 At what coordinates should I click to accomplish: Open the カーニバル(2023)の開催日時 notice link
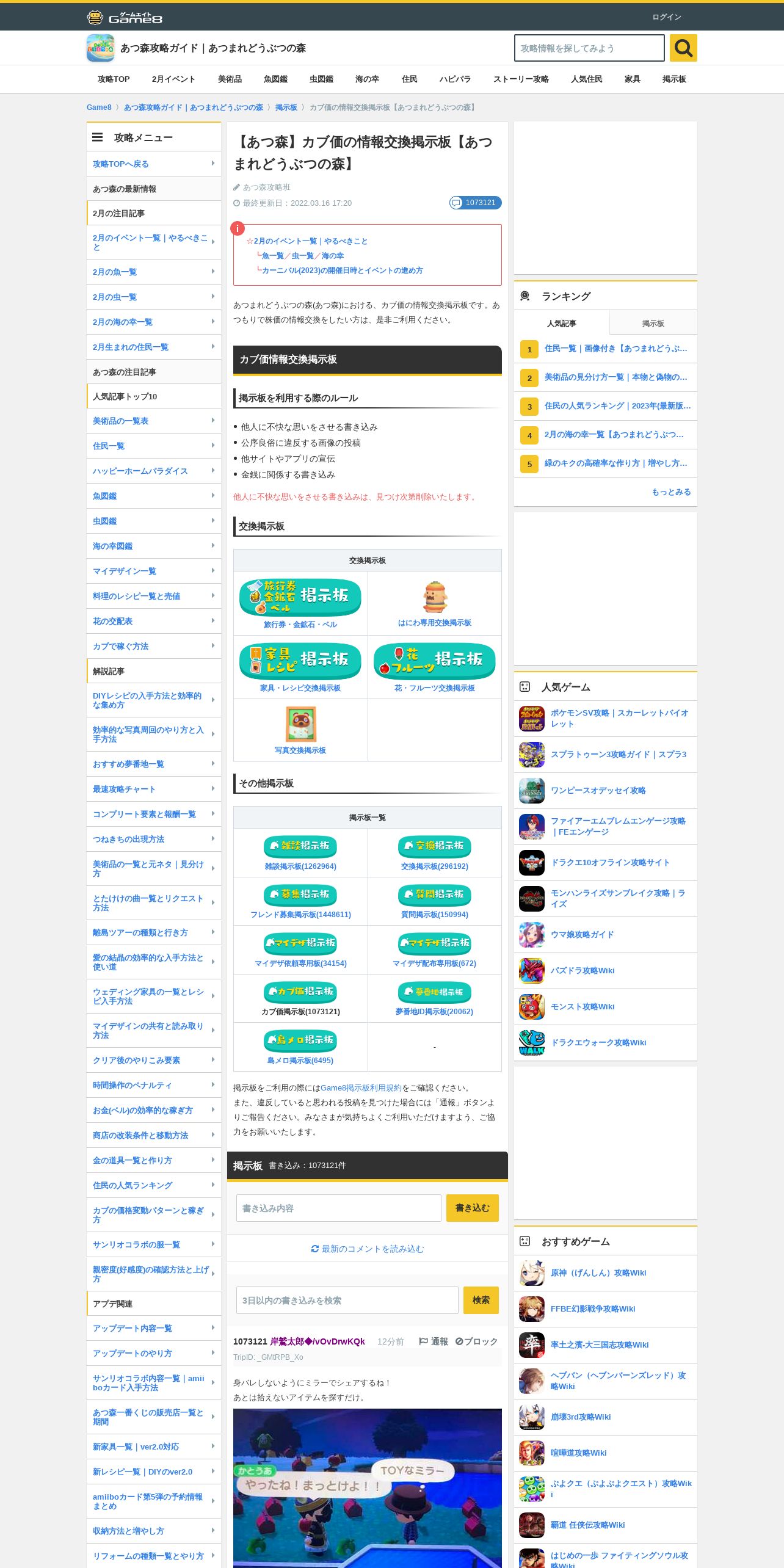[342, 270]
